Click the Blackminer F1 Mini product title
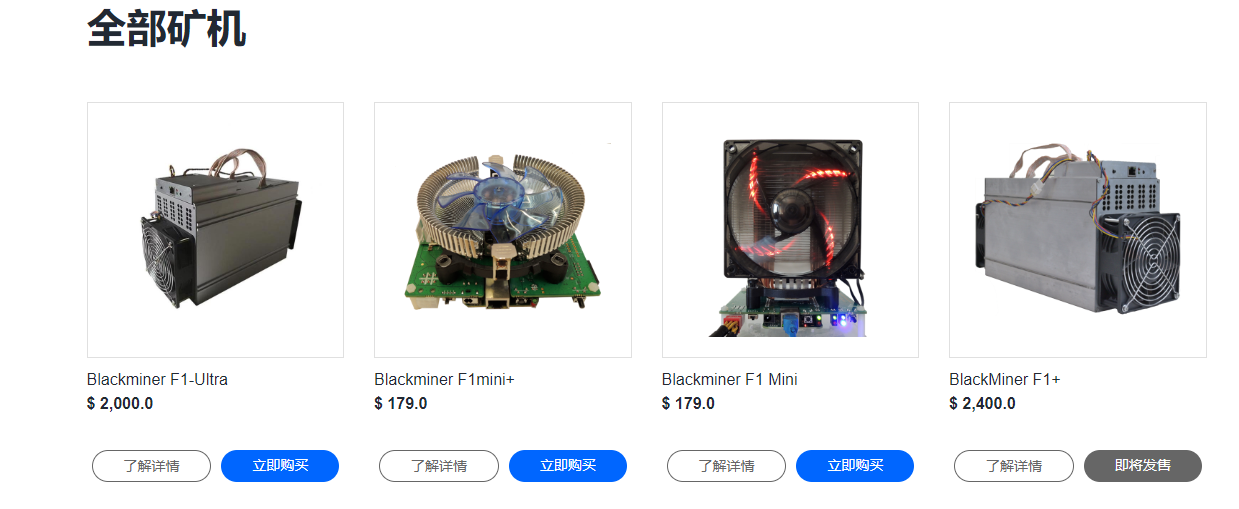This screenshot has height=509, width=1239. [730, 380]
